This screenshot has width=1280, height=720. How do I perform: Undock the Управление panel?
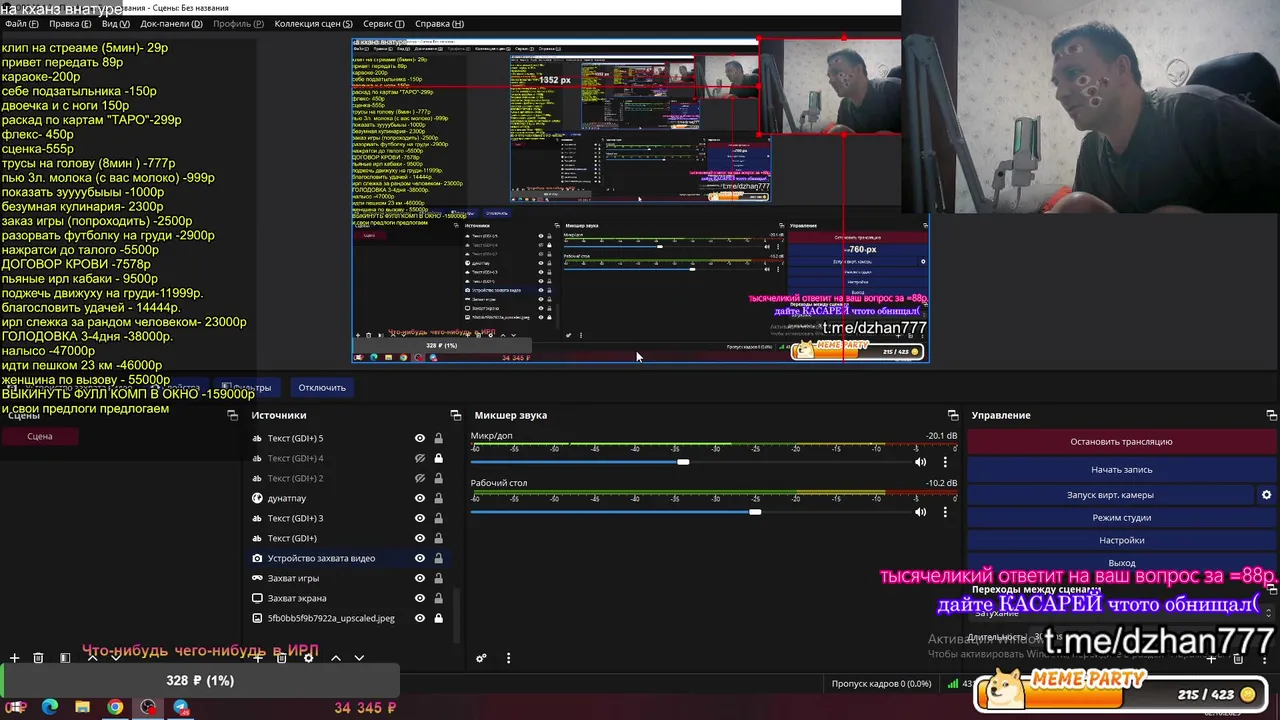point(1271,415)
